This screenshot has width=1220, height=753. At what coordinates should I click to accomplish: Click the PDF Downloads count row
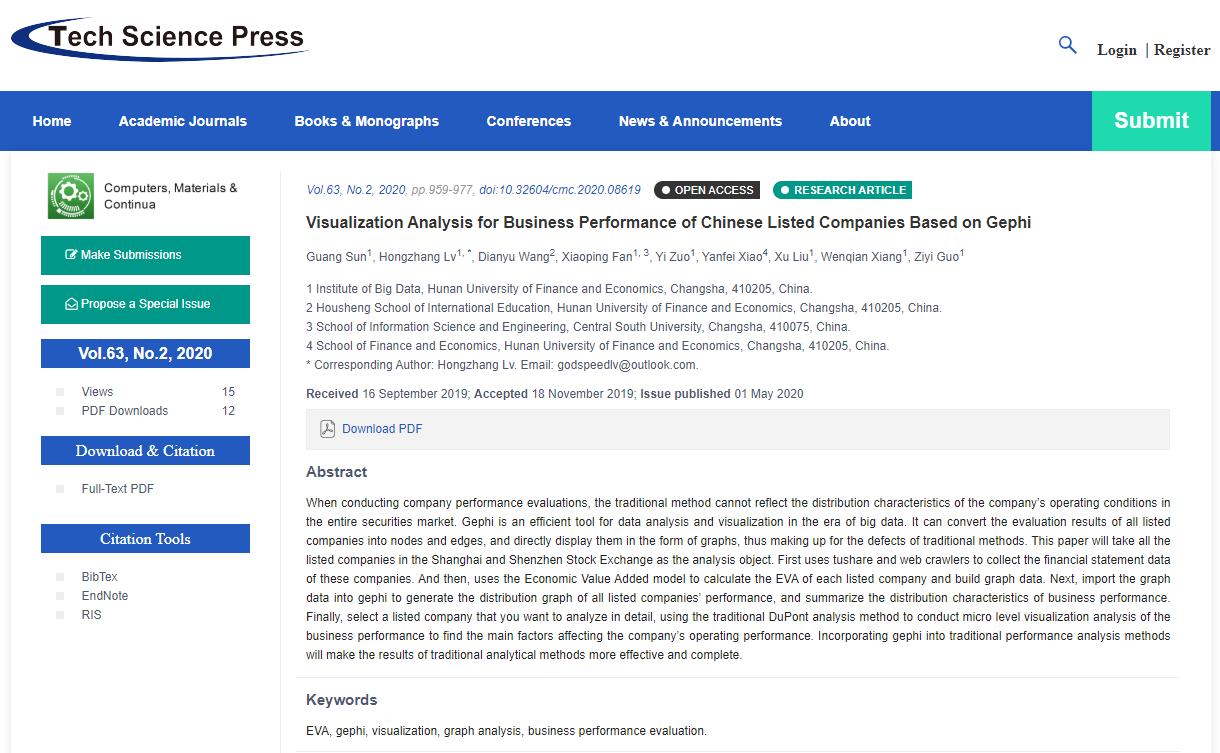tap(145, 411)
